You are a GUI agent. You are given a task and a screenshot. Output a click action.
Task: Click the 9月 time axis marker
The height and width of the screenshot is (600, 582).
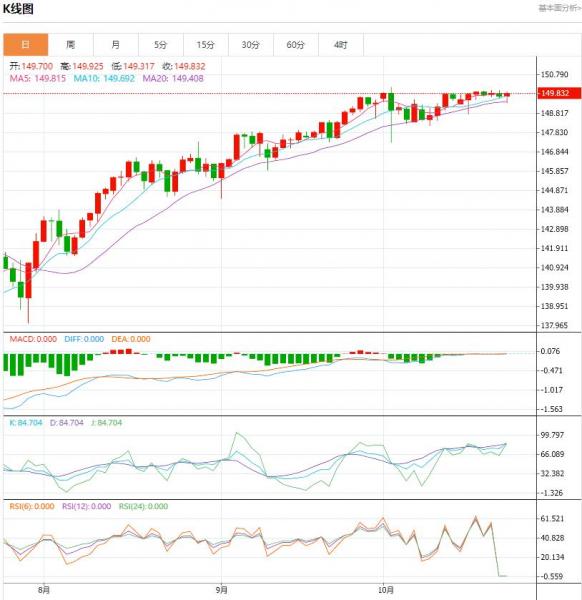pyautogui.click(x=222, y=590)
